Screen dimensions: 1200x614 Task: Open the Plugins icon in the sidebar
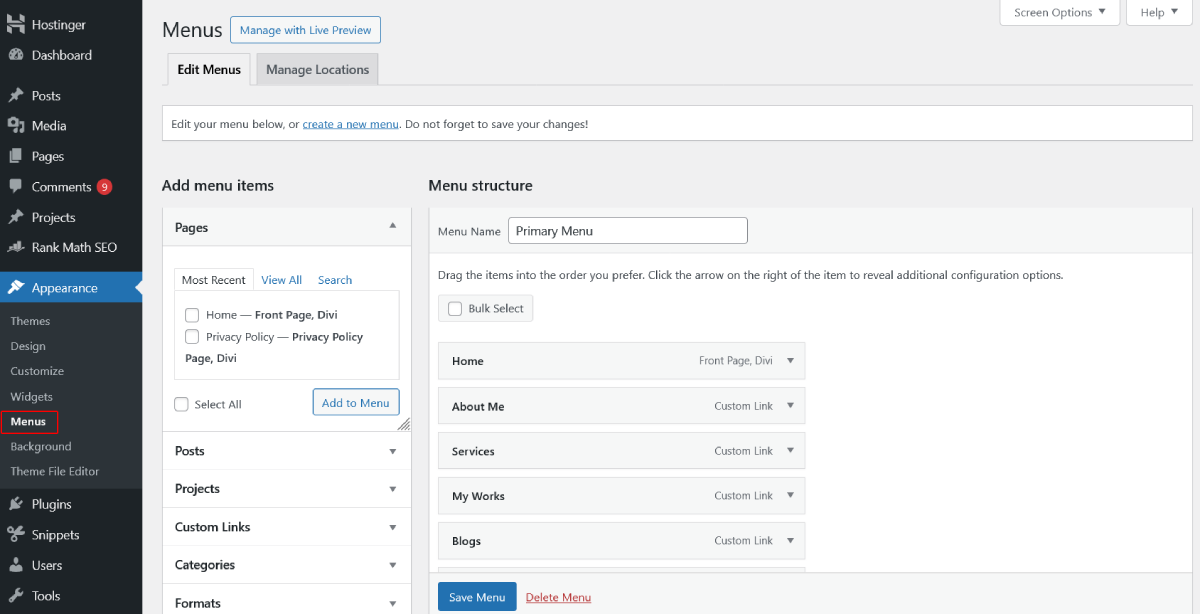tap(18, 504)
